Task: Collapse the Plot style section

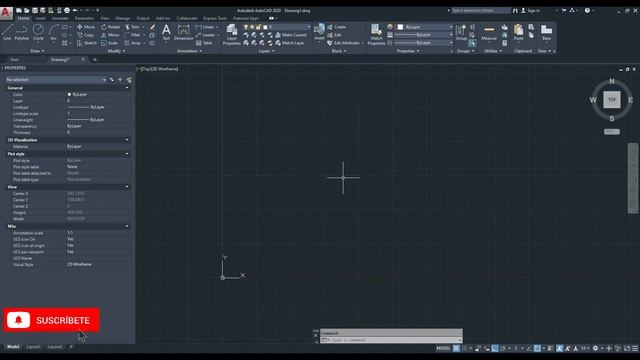Action: point(127,154)
